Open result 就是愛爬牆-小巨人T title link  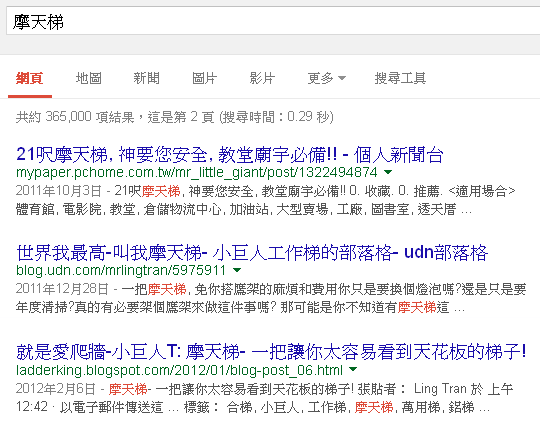click(271, 352)
